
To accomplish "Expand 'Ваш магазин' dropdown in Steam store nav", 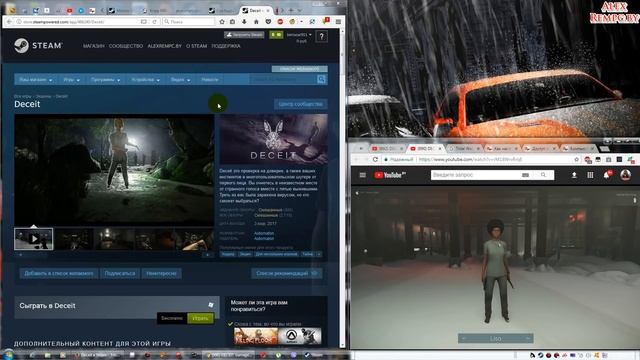I will 36,80.
